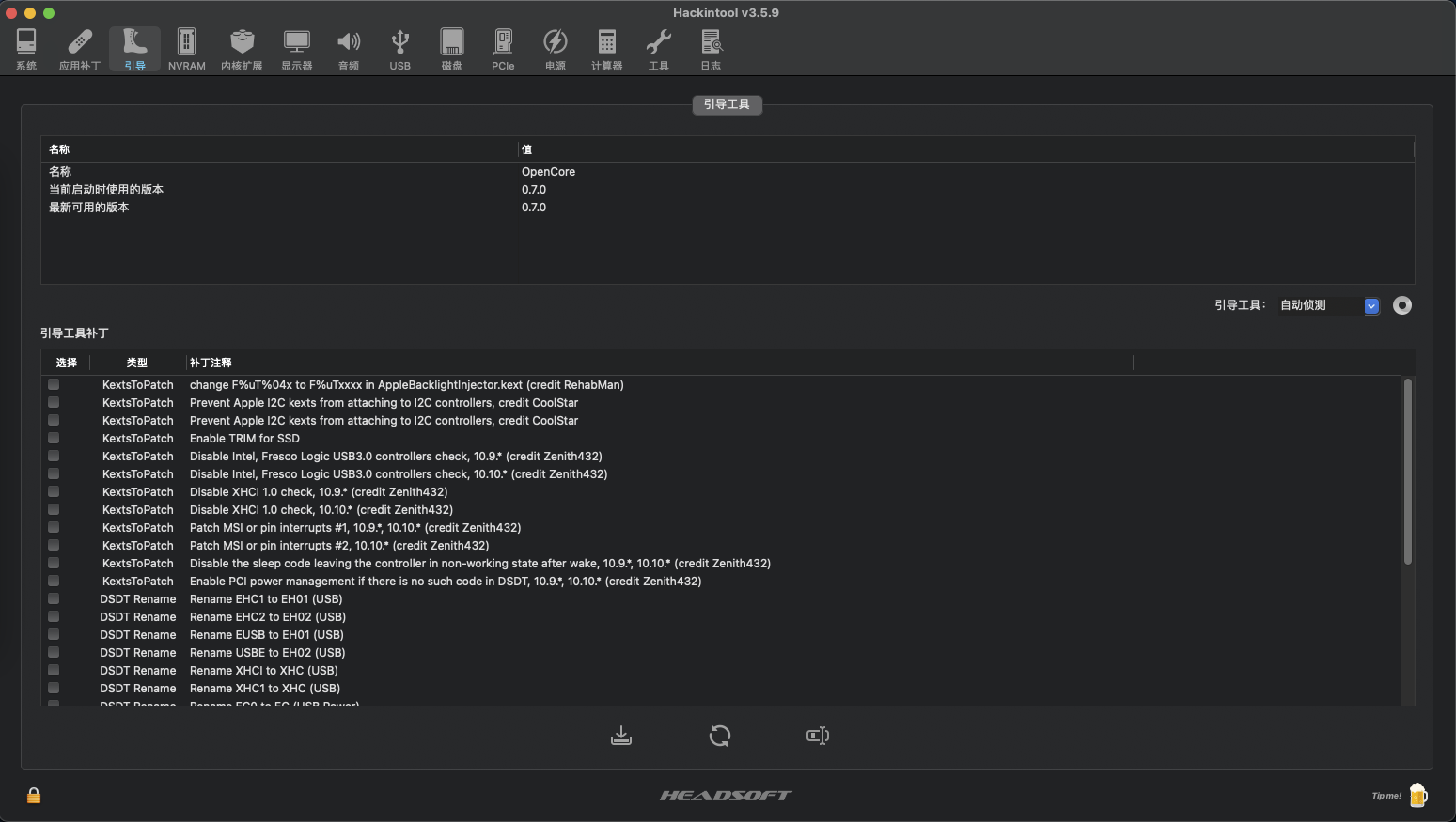Check Rename USBE to EH02 checkbox
The image size is (1456, 822).
tap(54, 652)
